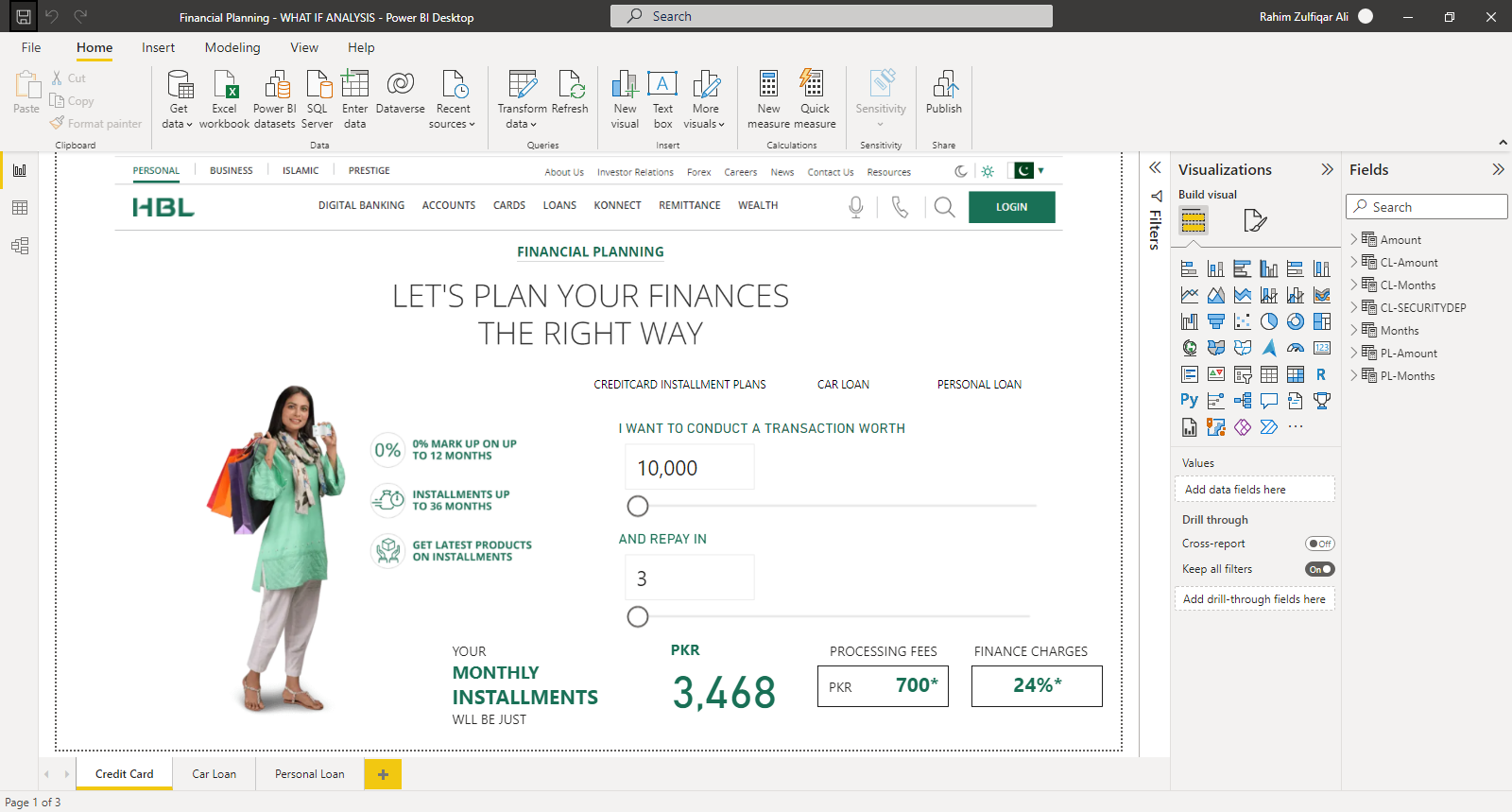The width and height of the screenshot is (1512, 812).
Task: Switch to Data view in left sidebar
Action: pos(20,208)
